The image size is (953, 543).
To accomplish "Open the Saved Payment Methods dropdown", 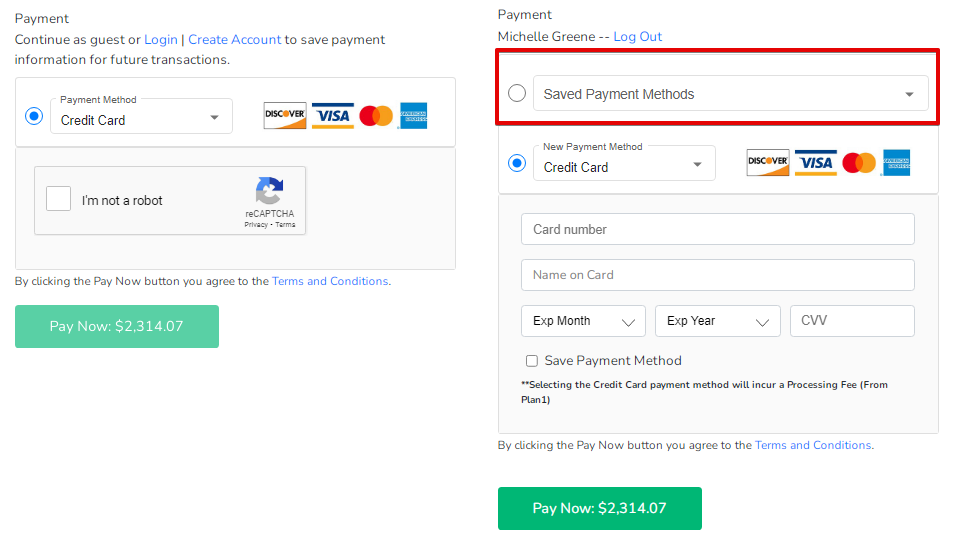I will click(731, 94).
